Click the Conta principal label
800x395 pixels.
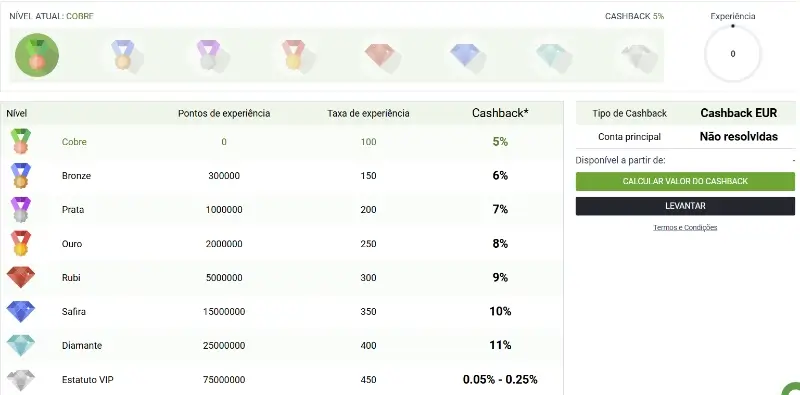pos(630,137)
